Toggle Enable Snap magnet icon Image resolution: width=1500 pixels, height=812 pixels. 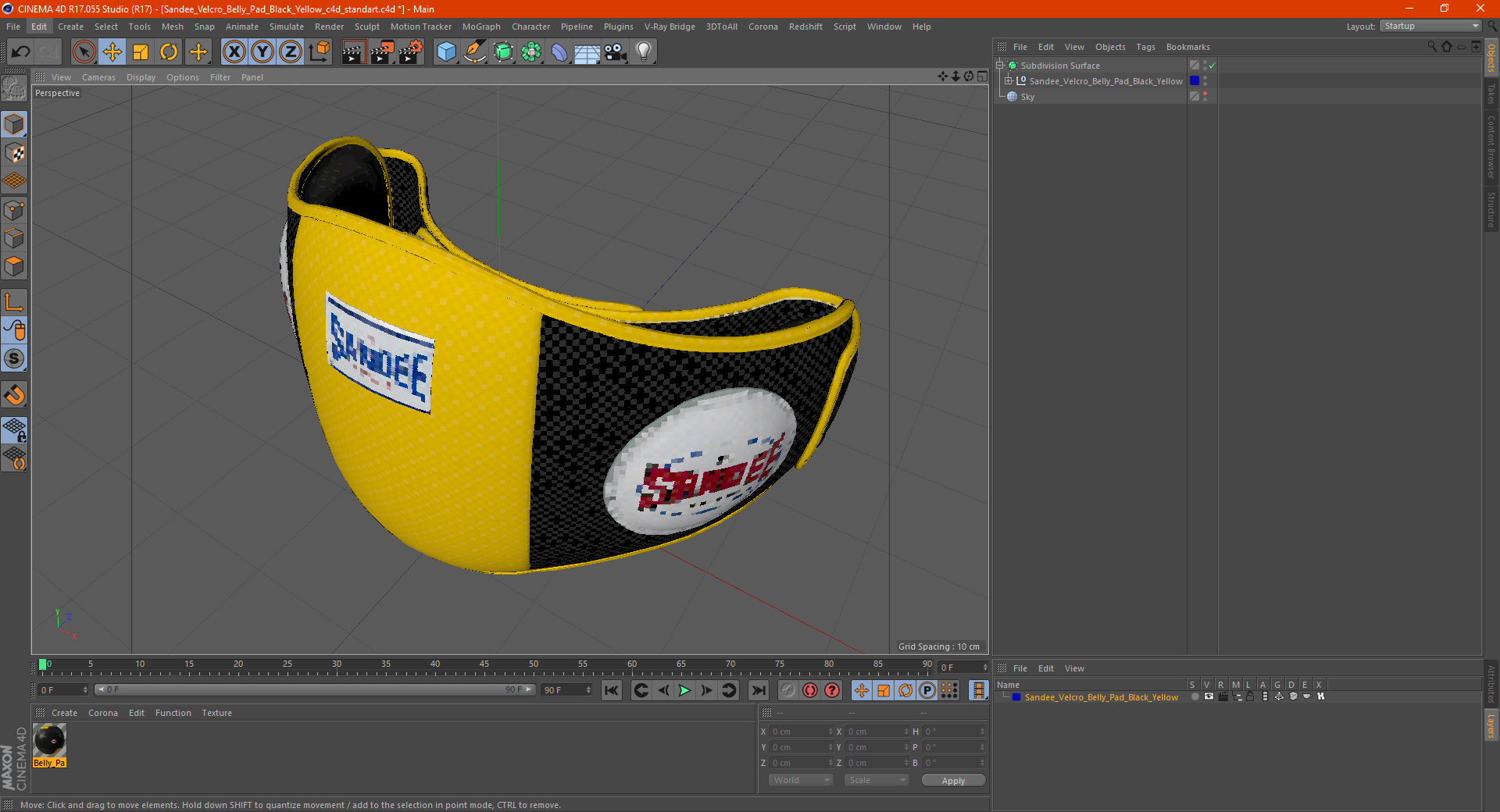point(14,395)
